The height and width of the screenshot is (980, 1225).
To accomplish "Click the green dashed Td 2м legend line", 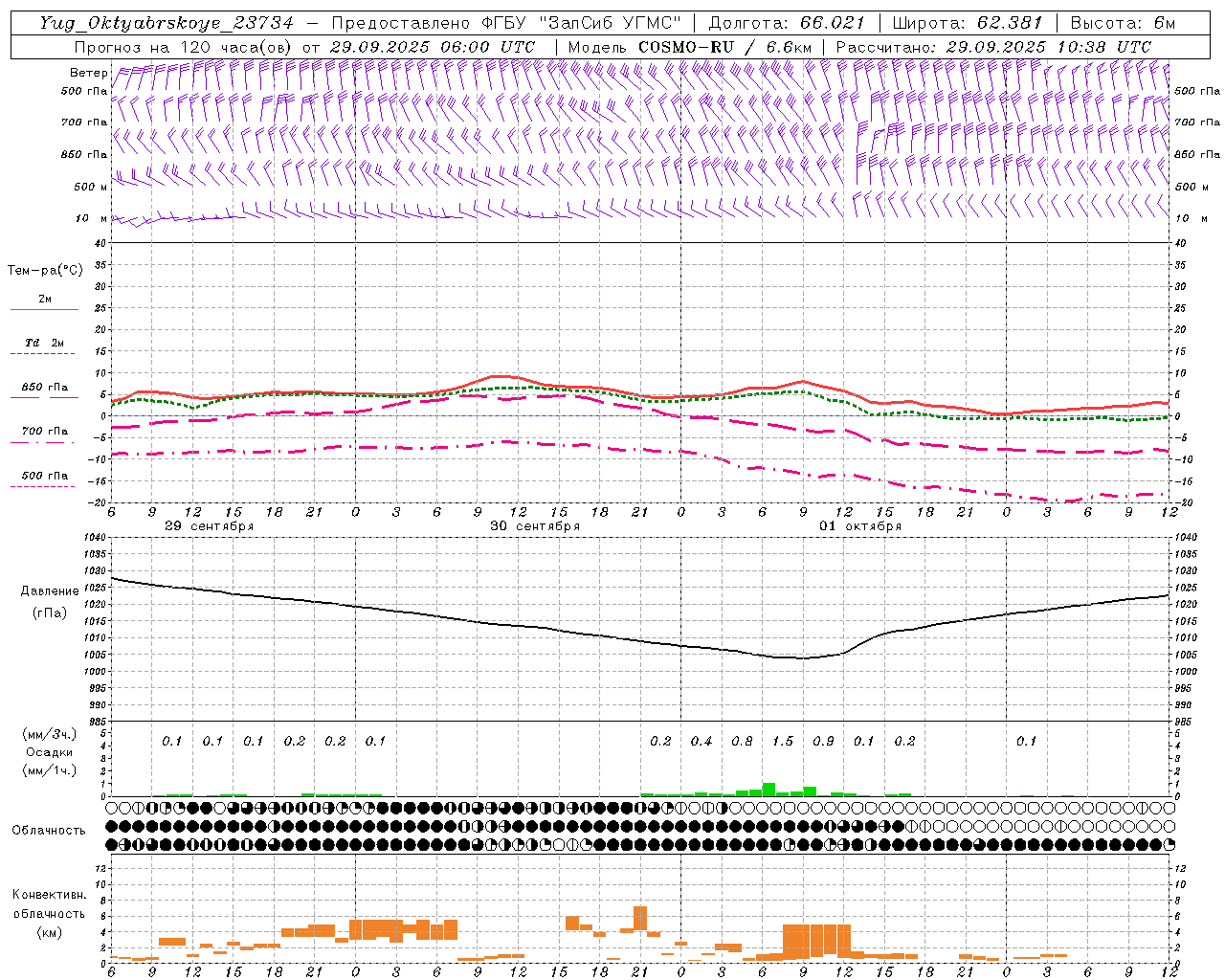I will point(44,354).
